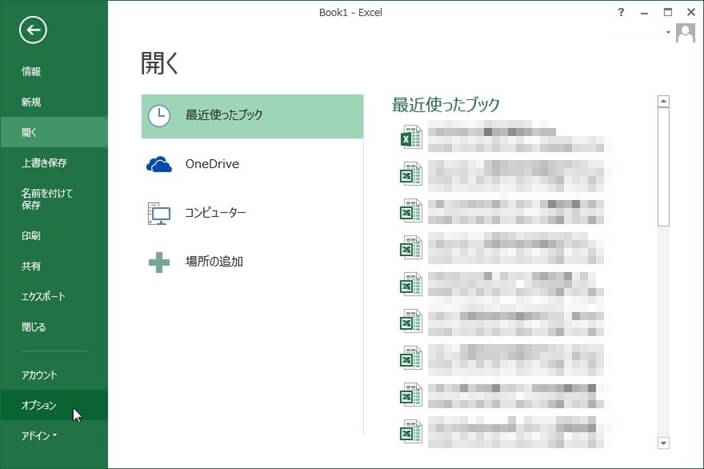This screenshot has height=469, width=704.
Task: Open the ninth recent workbook icon
Action: (411, 431)
